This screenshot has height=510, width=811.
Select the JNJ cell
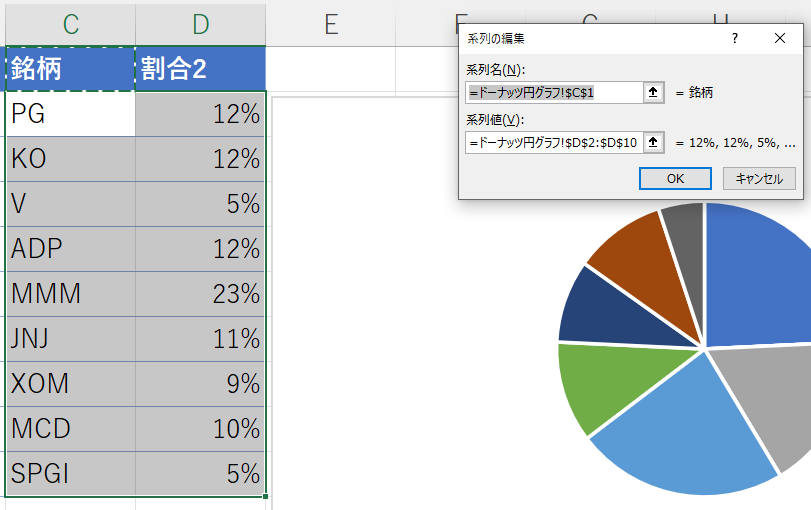[x=70, y=339]
